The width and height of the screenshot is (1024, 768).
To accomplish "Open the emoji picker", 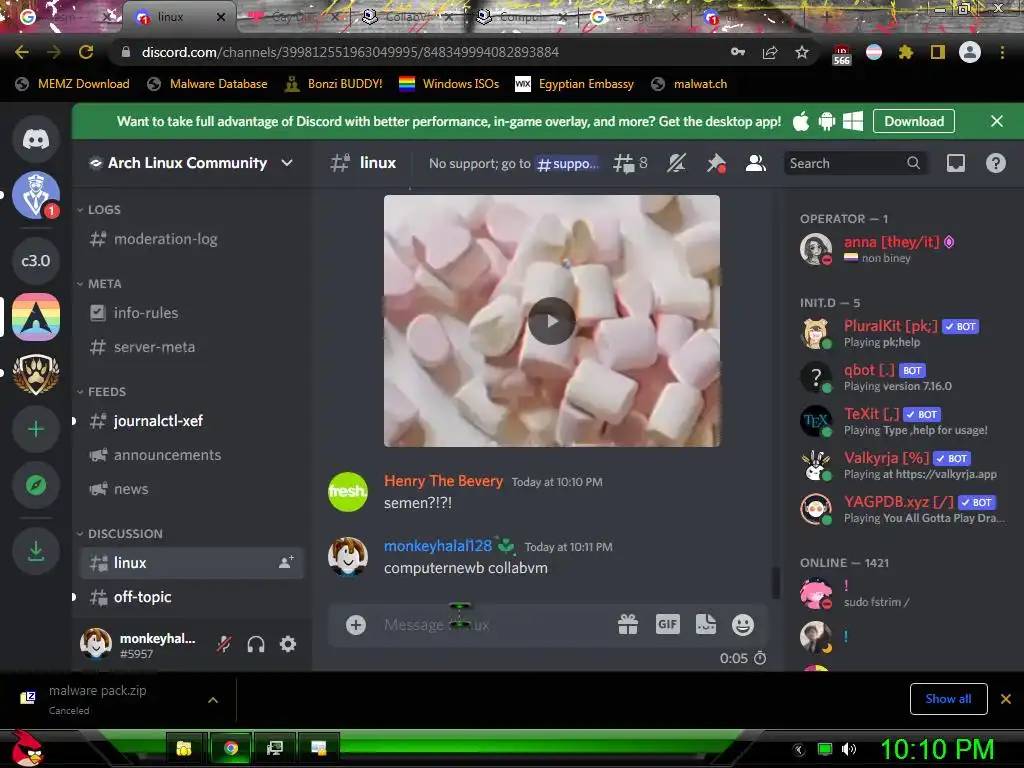I will pos(743,625).
